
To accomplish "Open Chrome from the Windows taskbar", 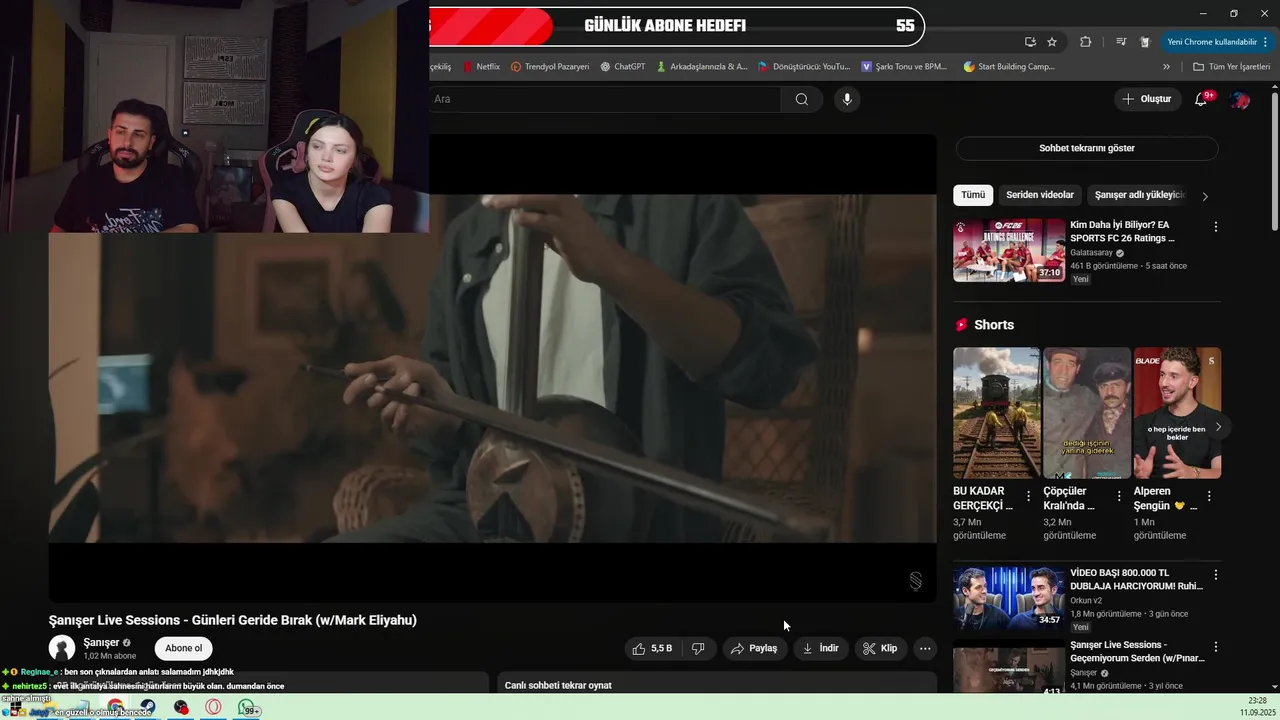I will pyautogui.click(x=116, y=707).
